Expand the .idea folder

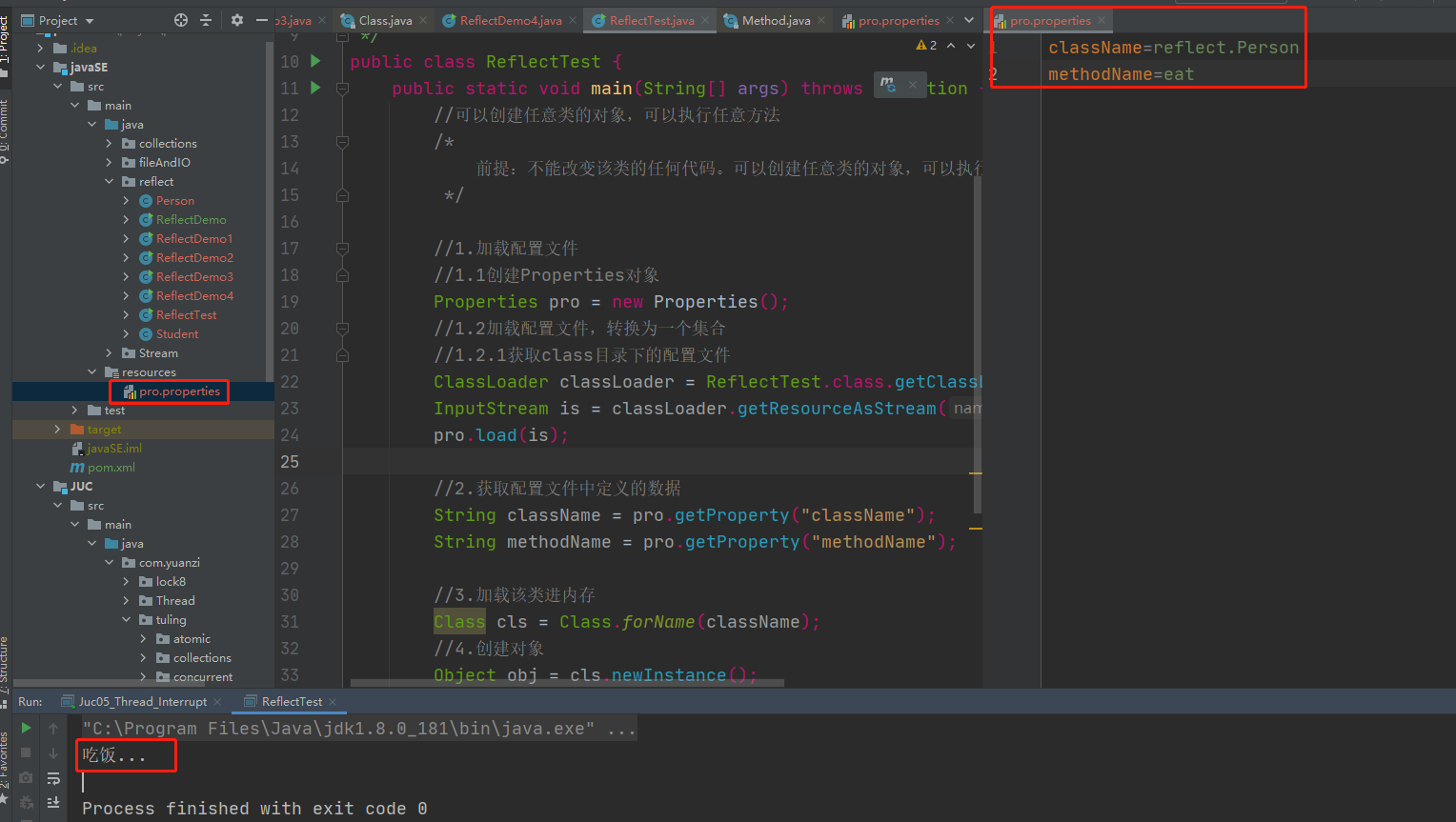pyautogui.click(x=40, y=48)
